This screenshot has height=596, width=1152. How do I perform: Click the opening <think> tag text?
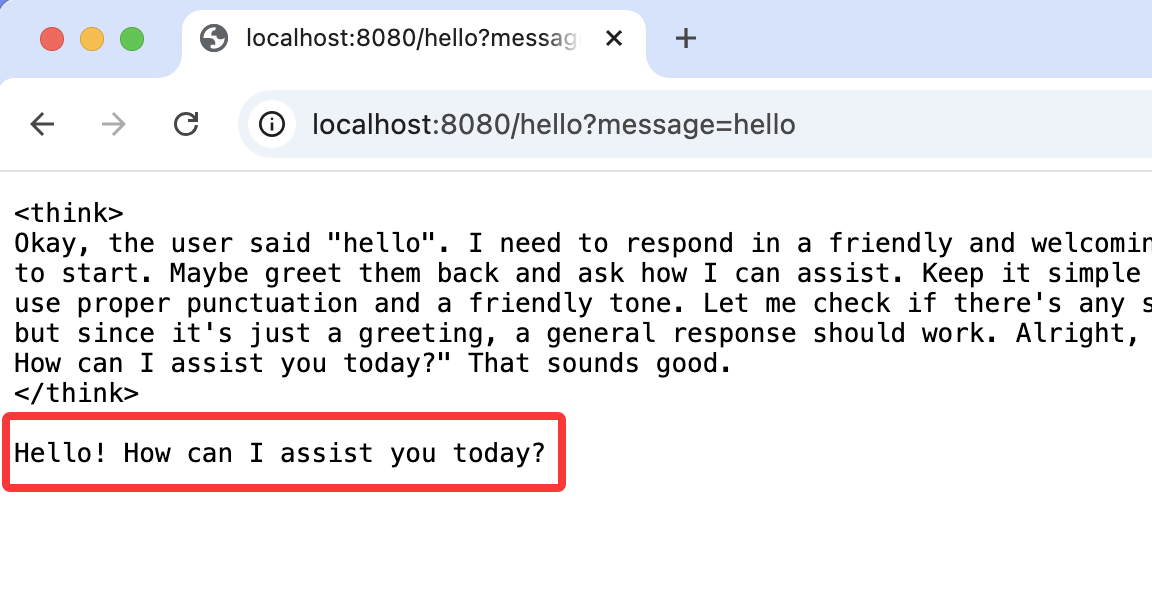click(x=69, y=213)
